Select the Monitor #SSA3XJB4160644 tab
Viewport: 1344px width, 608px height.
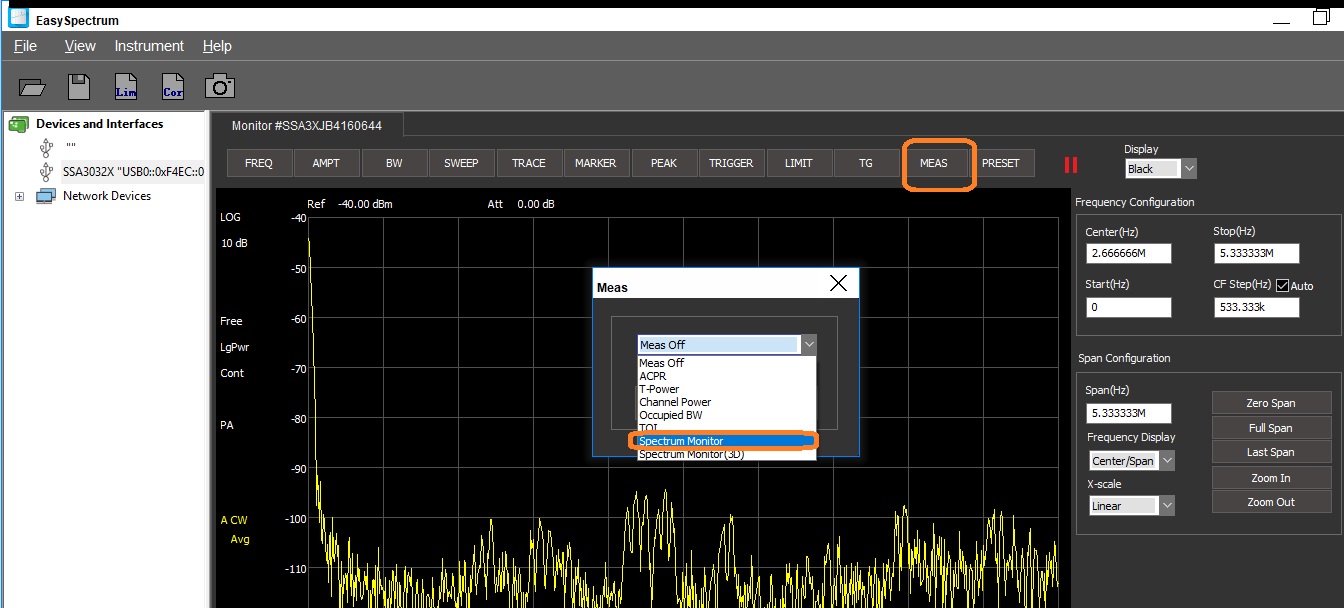(306, 126)
